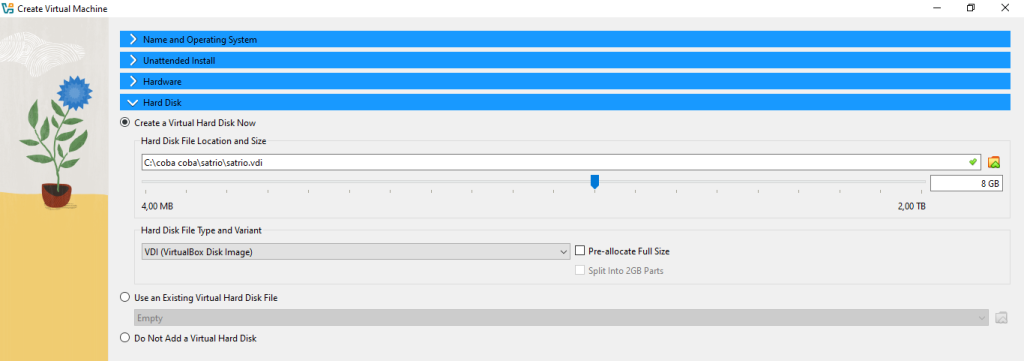The width and height of the screenshot is (1024, 361).
Task: Click the VirtualBox logo in the title bar
Action: [8, 8]
